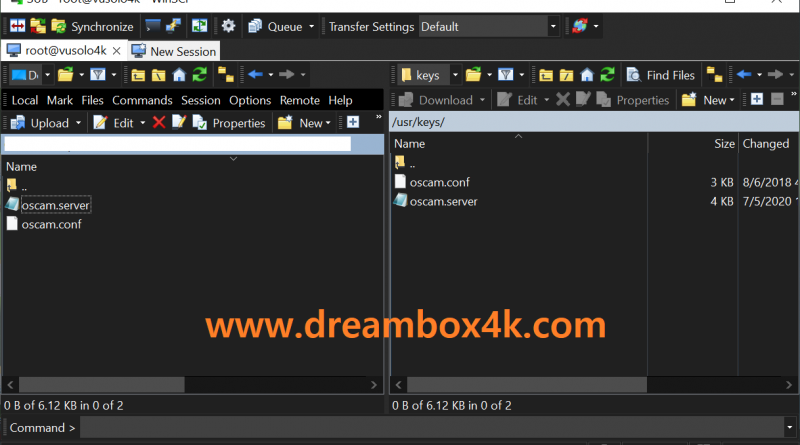
Task: Click the local Back arrow
Action: point(255,75)
